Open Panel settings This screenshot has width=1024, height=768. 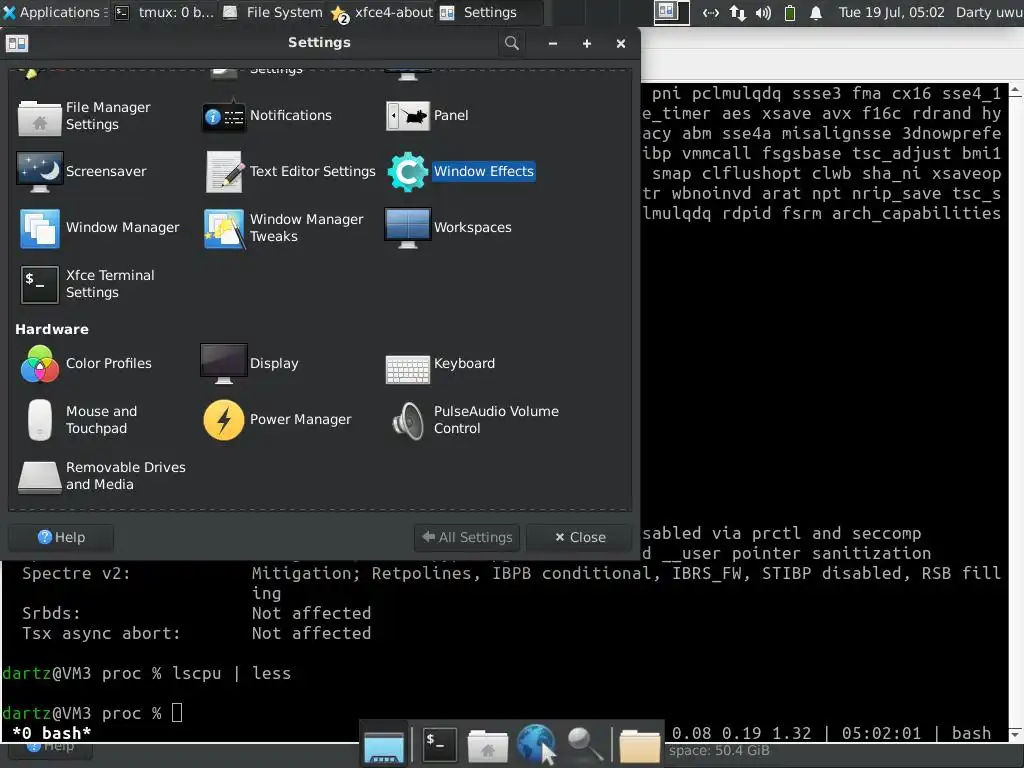(428, 116)
